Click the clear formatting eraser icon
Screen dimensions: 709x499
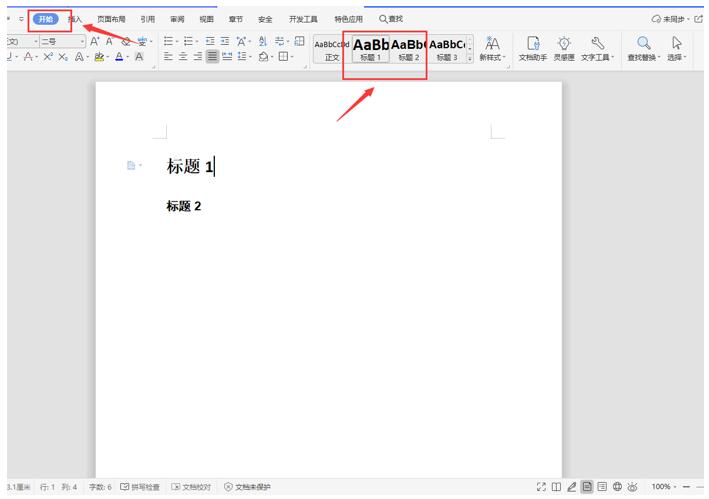pos(126,42)
